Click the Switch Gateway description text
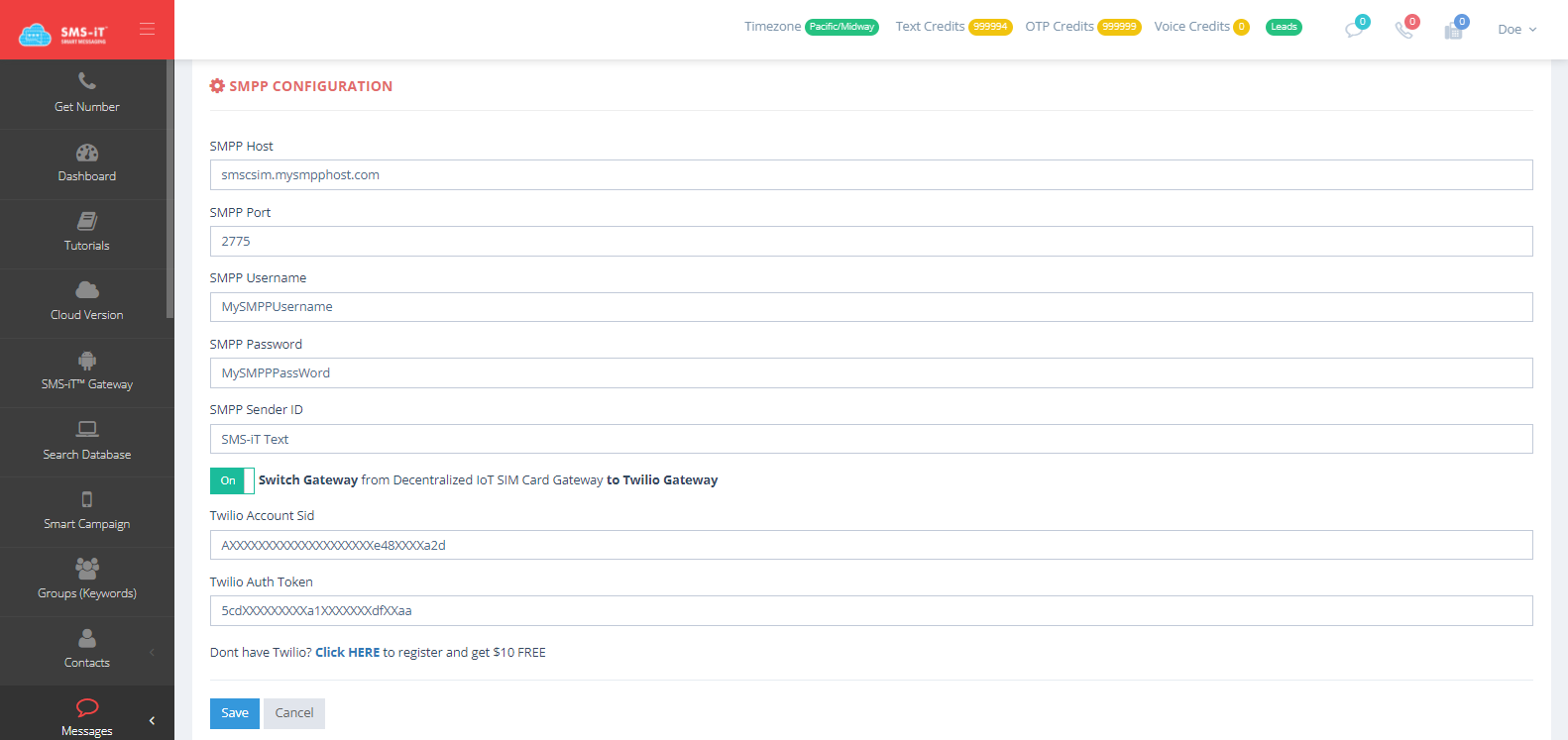1568x740 pixels. pyautogui.click(x=488, y=480)
